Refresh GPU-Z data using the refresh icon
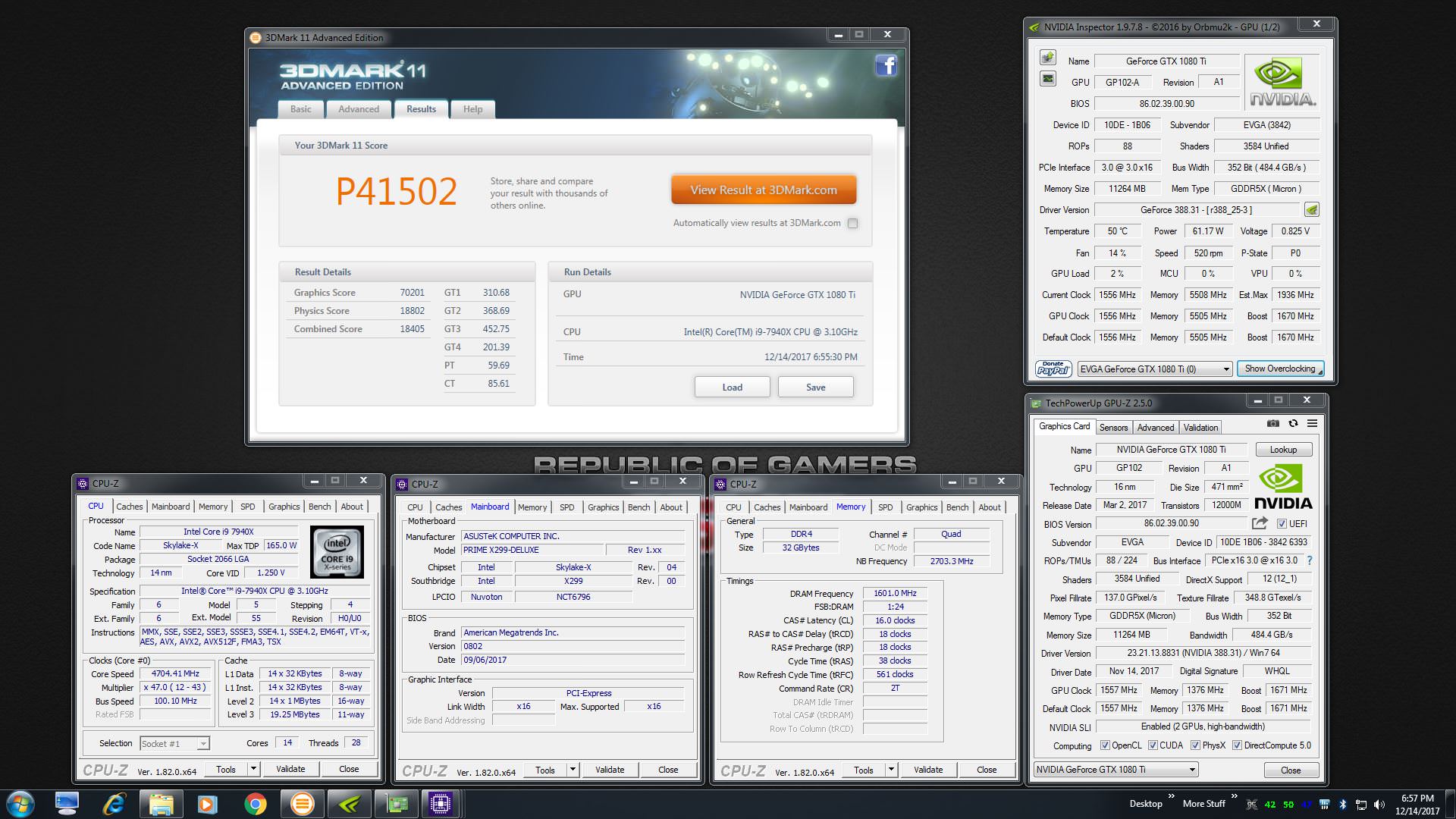 point(1293,423)
